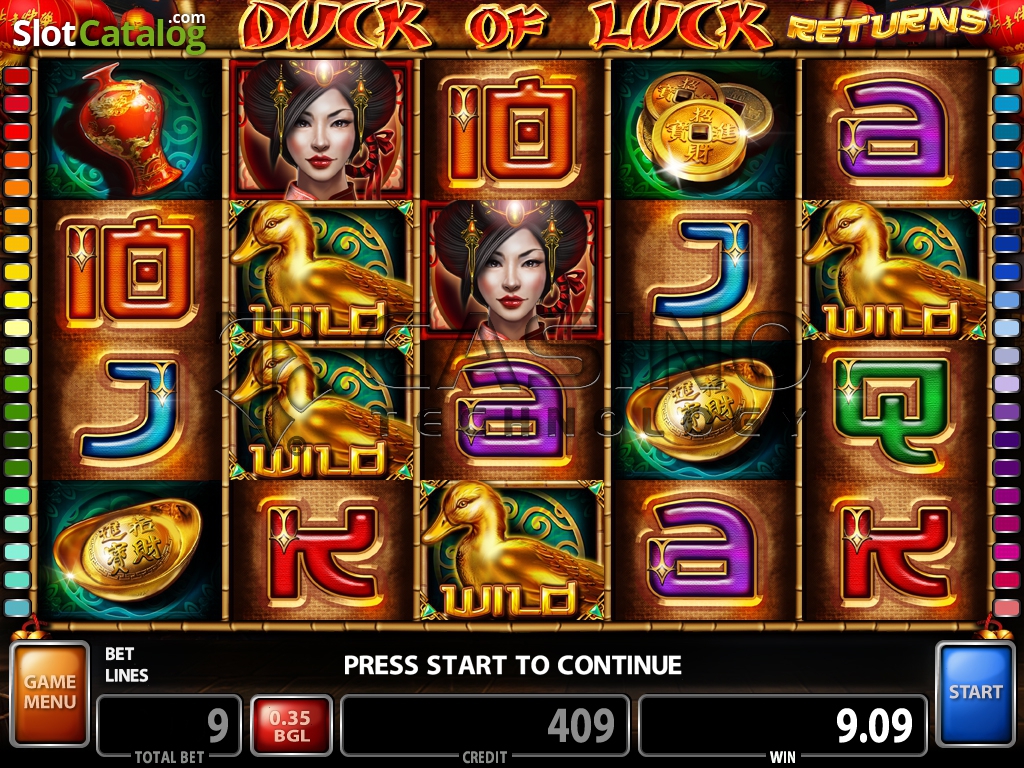Click the SlotCatalog.com logo

tap(109, 31)
